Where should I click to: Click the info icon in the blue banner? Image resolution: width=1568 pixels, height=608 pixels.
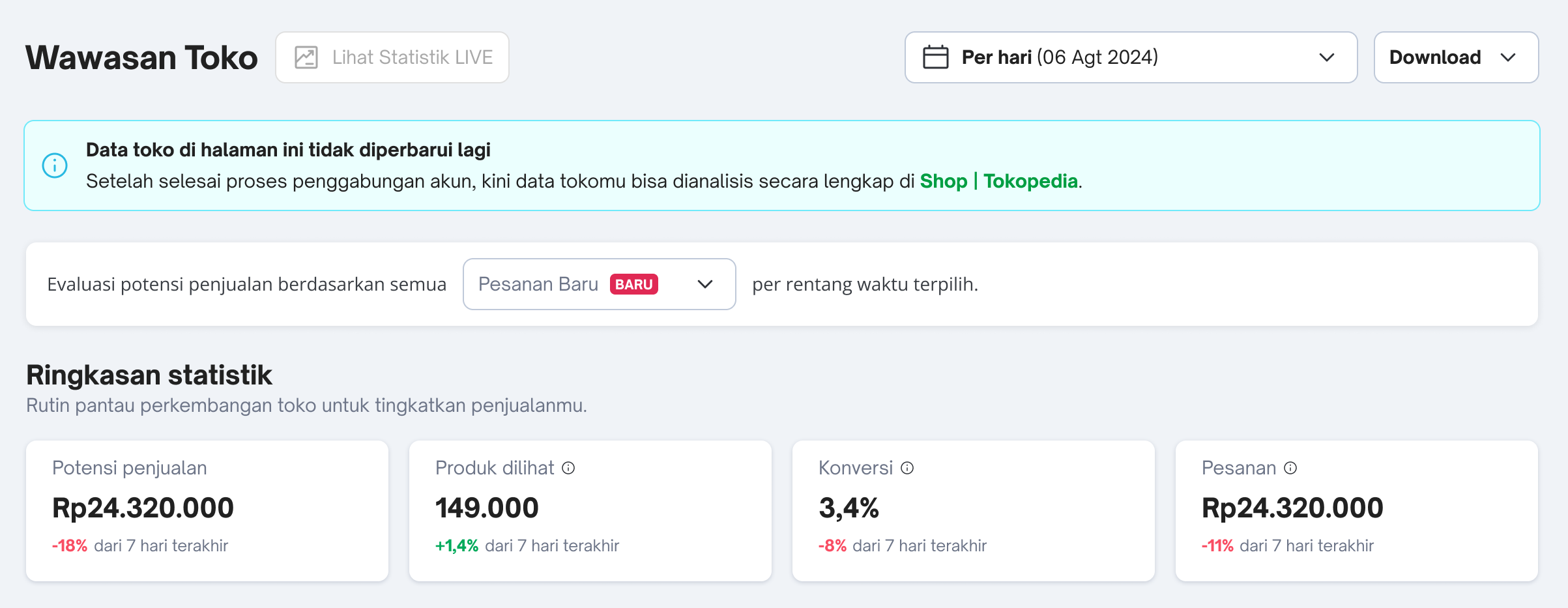click(x=55, y=165)
